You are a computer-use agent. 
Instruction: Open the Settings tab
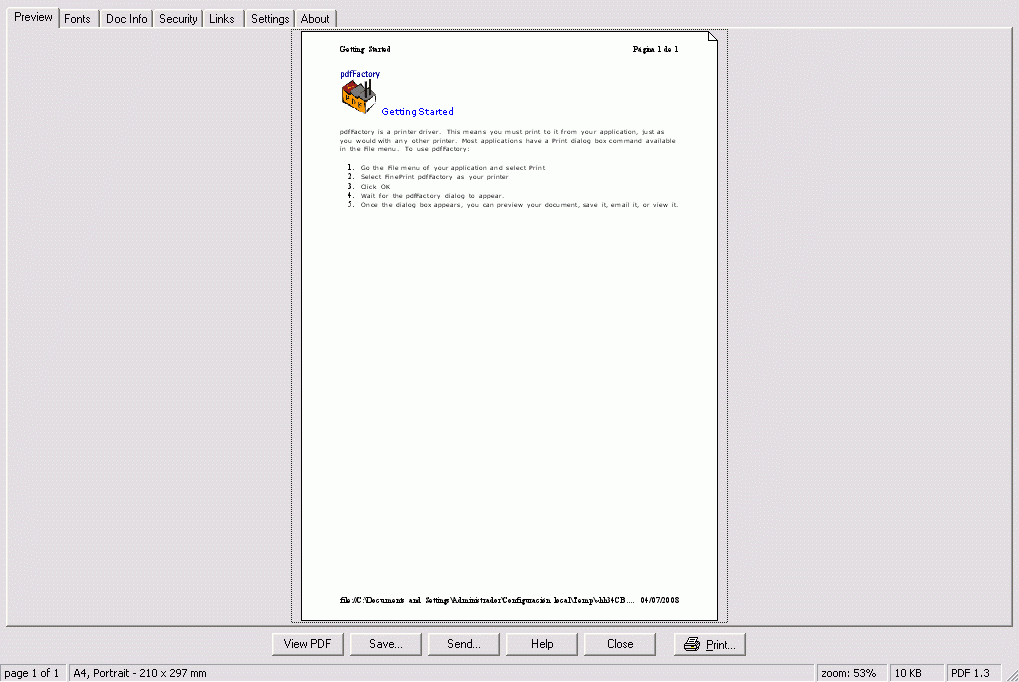pos(270,19)
